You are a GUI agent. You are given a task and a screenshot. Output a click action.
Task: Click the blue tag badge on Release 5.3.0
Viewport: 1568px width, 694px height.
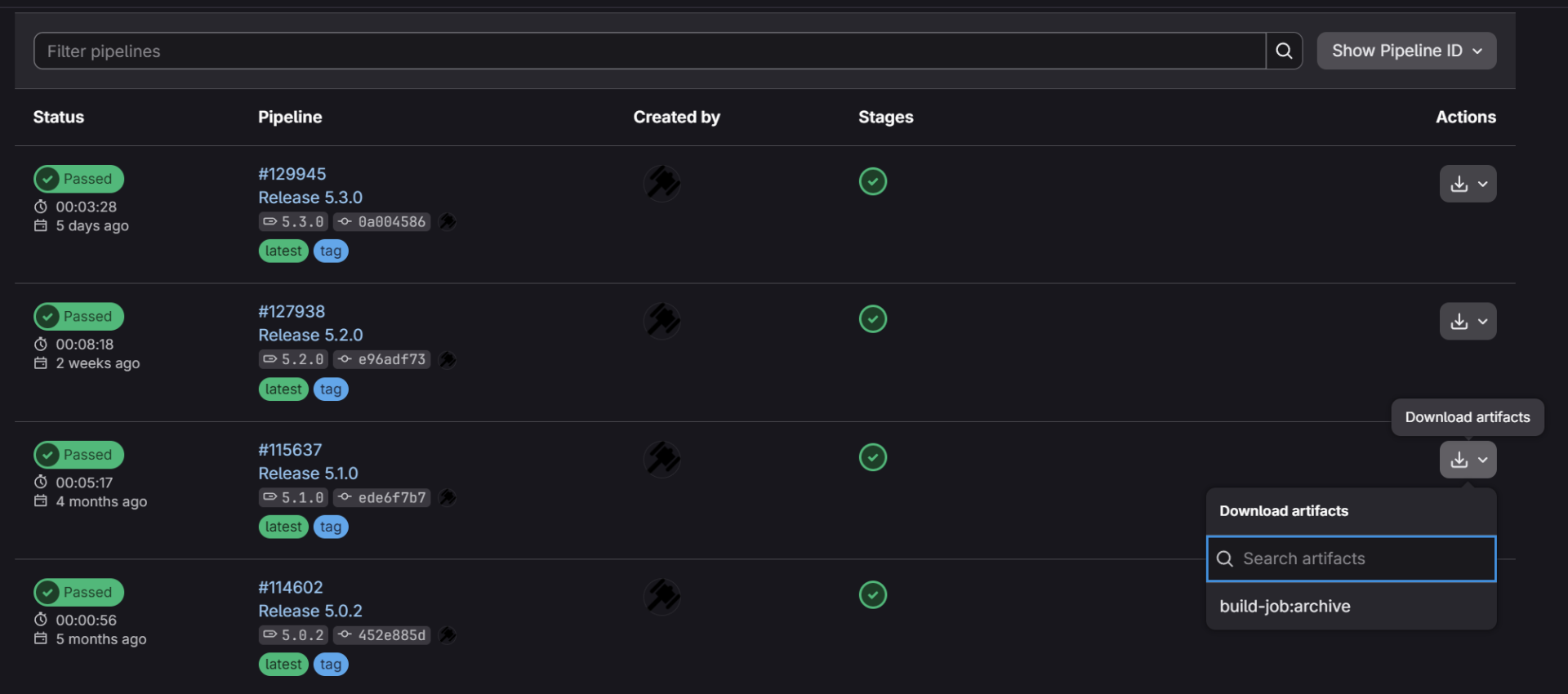pos(331,251)
